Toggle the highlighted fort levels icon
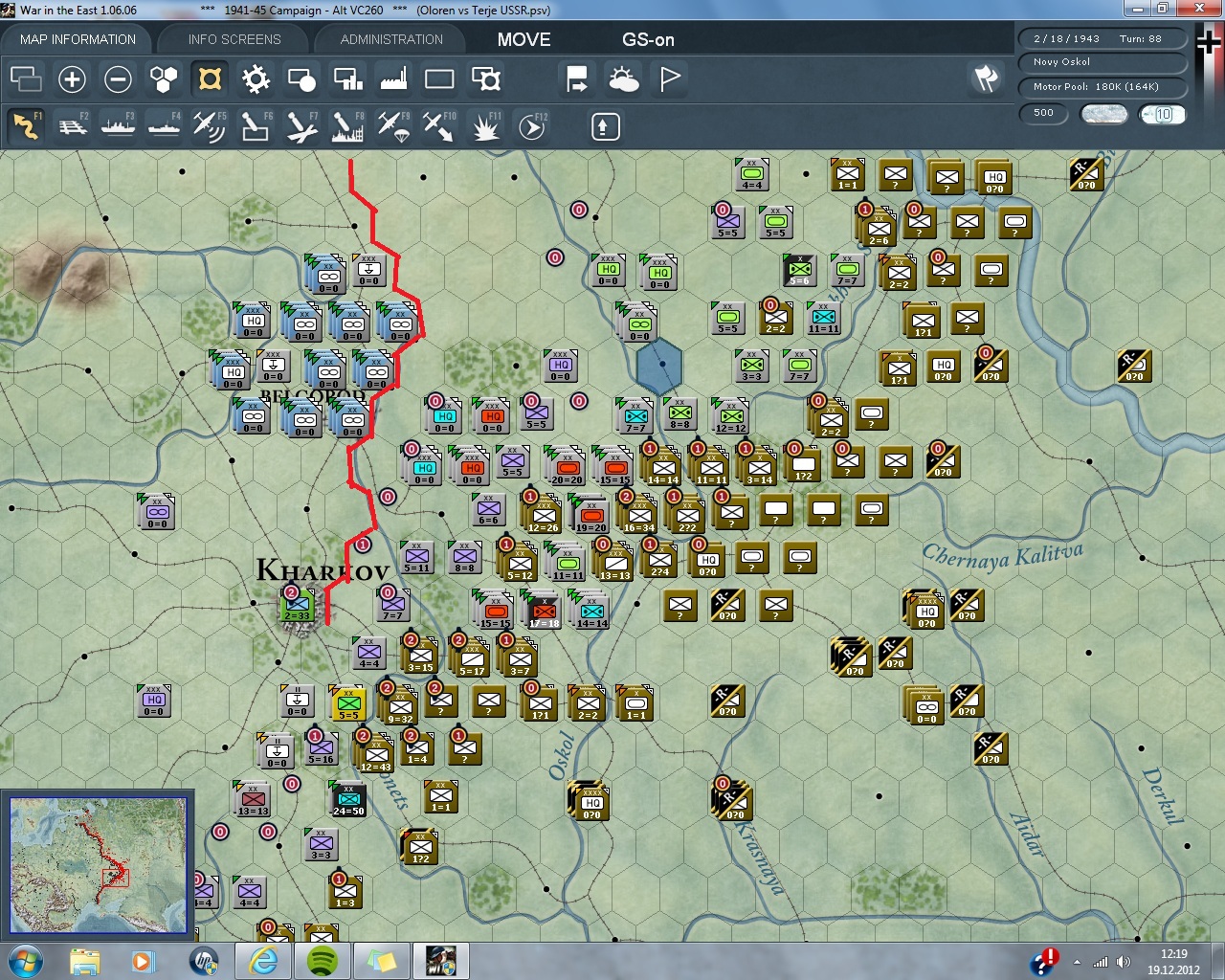The width and height of the screenshot is (1225, 980). 210,78
